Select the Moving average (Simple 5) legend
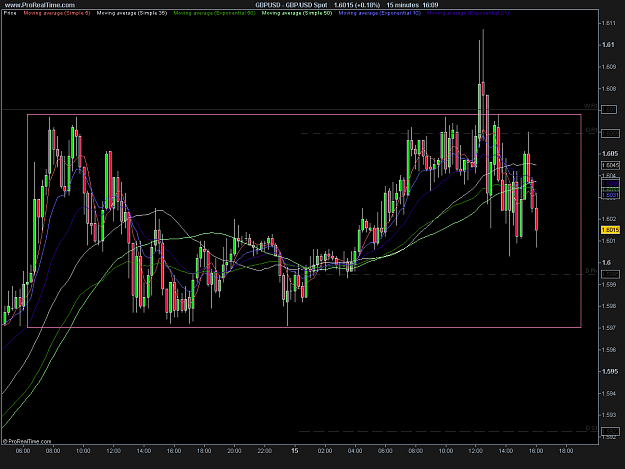Image resolution: width=625 pixels, height=469 pixels. click(x=57, y=13)
